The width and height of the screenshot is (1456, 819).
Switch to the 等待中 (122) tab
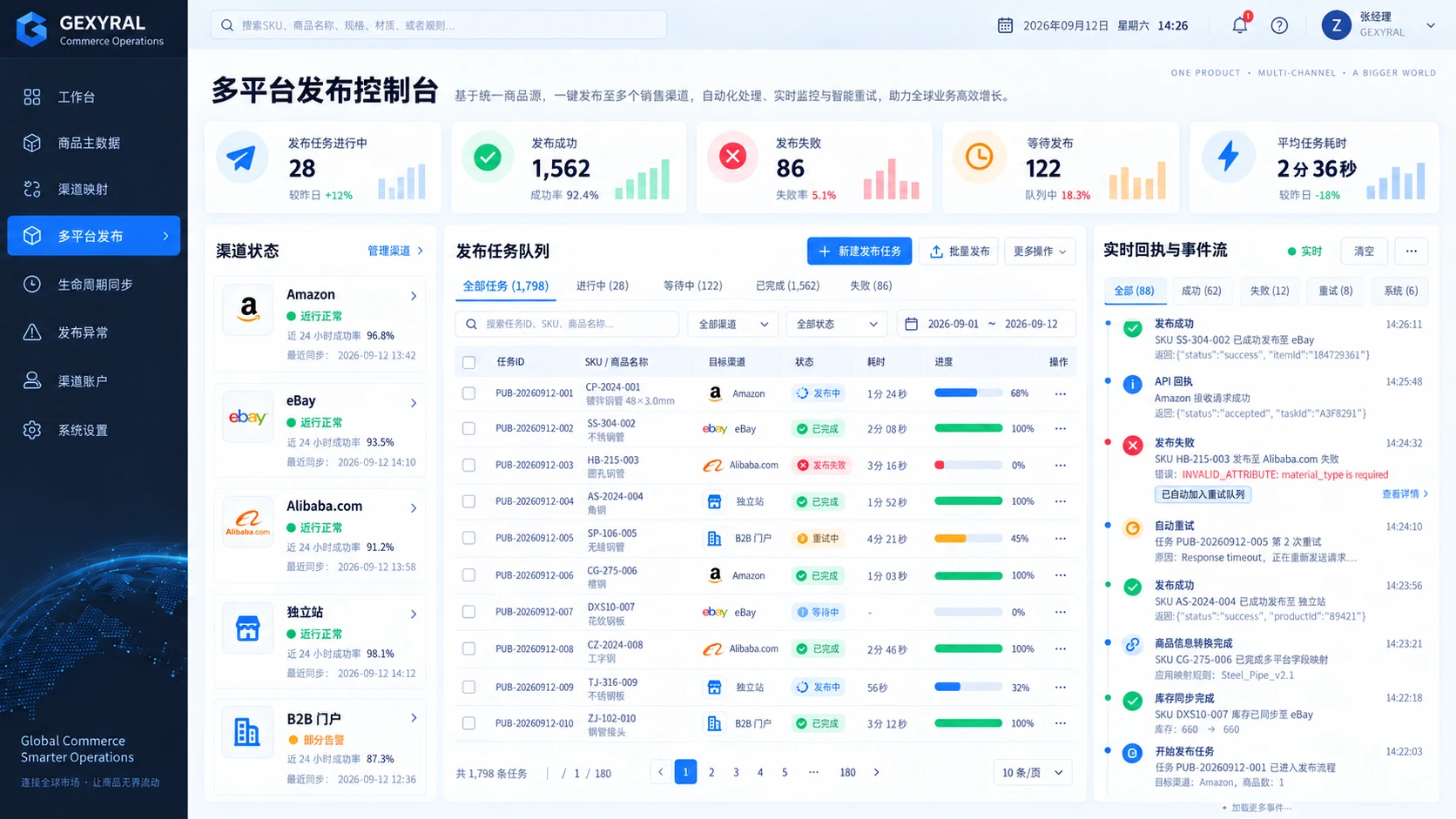tap(692, 285)
